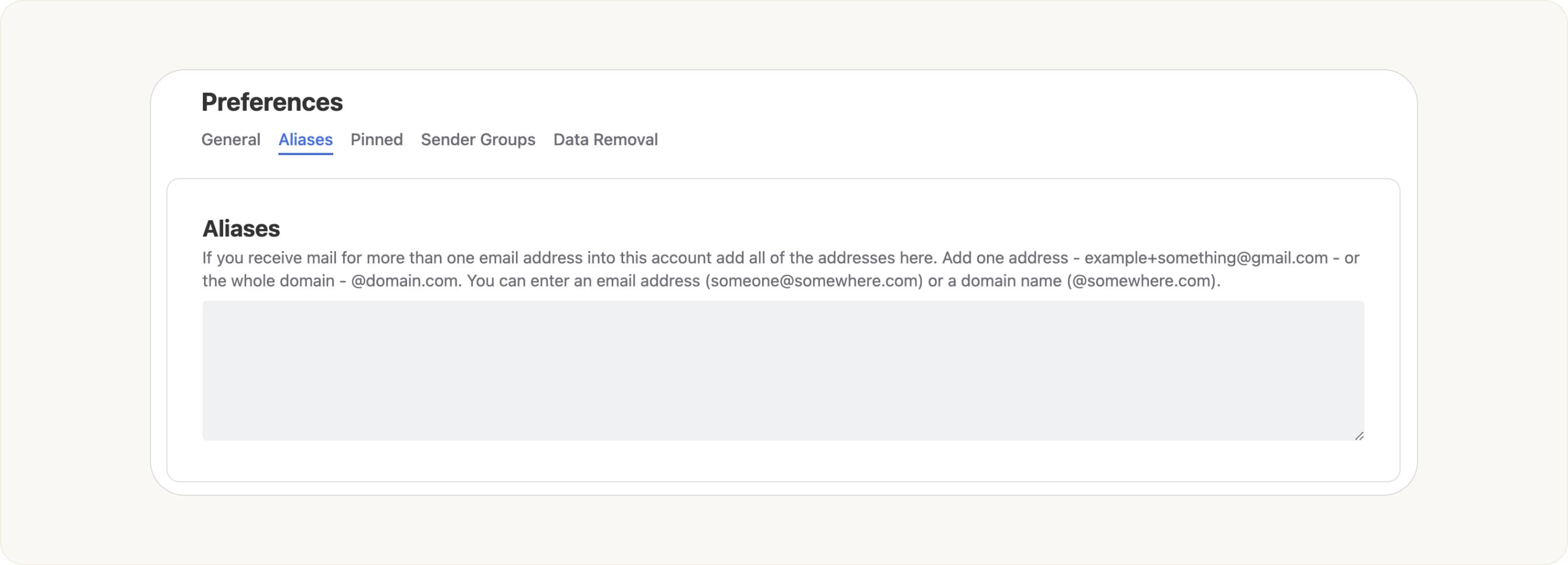Click the someone@somewhere.com example text
Viewport: 1568px width, 565px height.
coord(814,281)
